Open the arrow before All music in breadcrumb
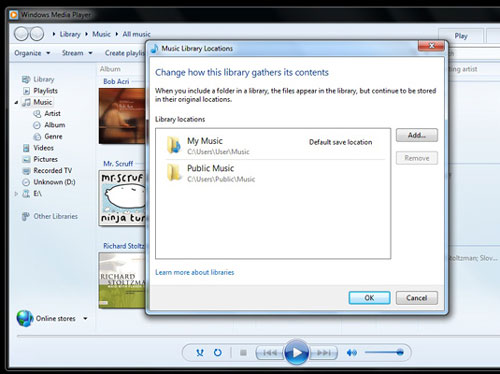This screenshot has width=500, height=374. point(117,34)
